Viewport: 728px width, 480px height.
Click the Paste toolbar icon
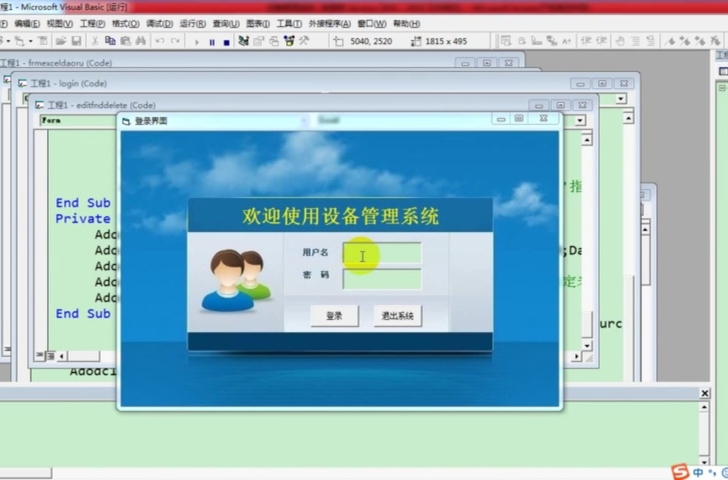(125, 41)
